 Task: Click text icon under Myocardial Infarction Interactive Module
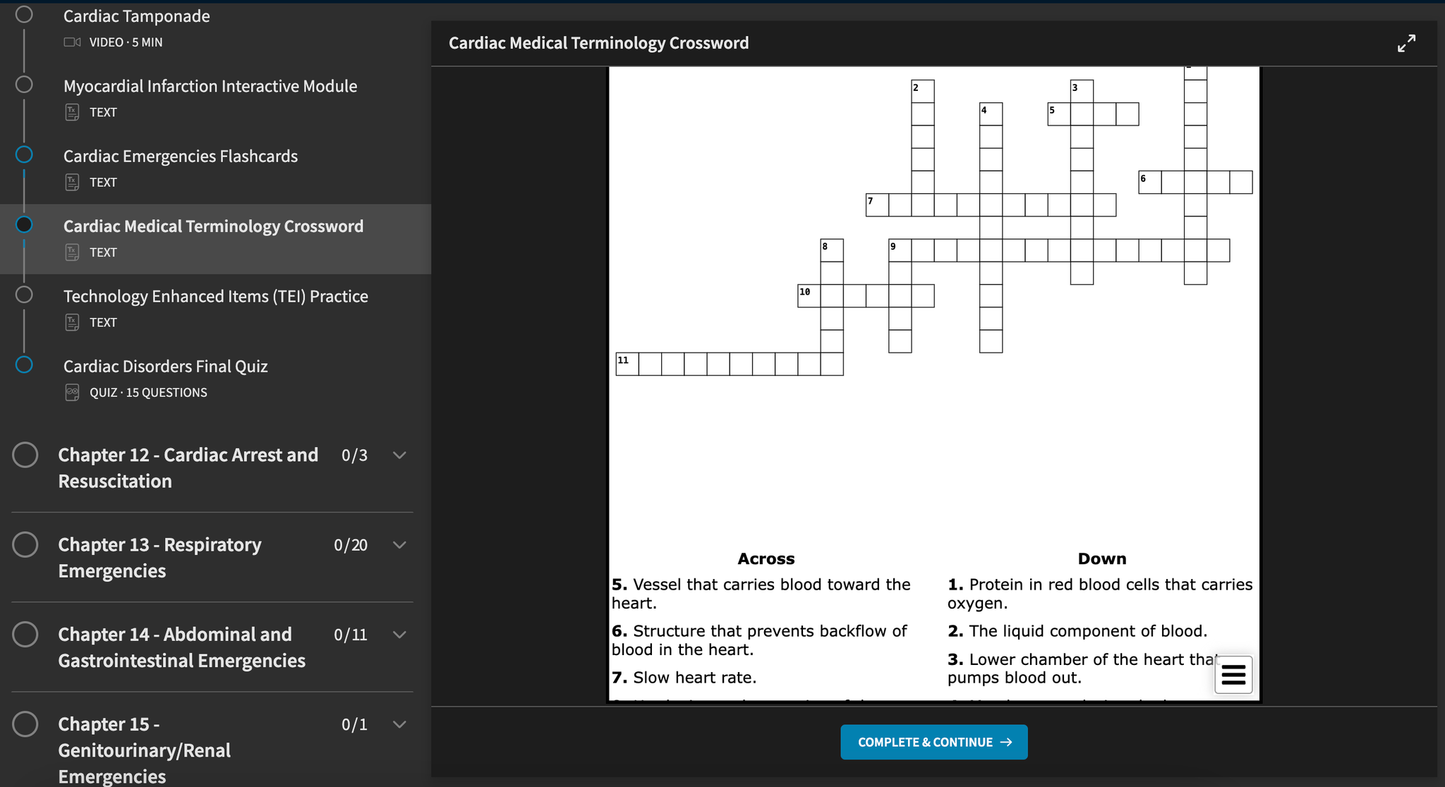pyautogui.click(x=72, y=112)
